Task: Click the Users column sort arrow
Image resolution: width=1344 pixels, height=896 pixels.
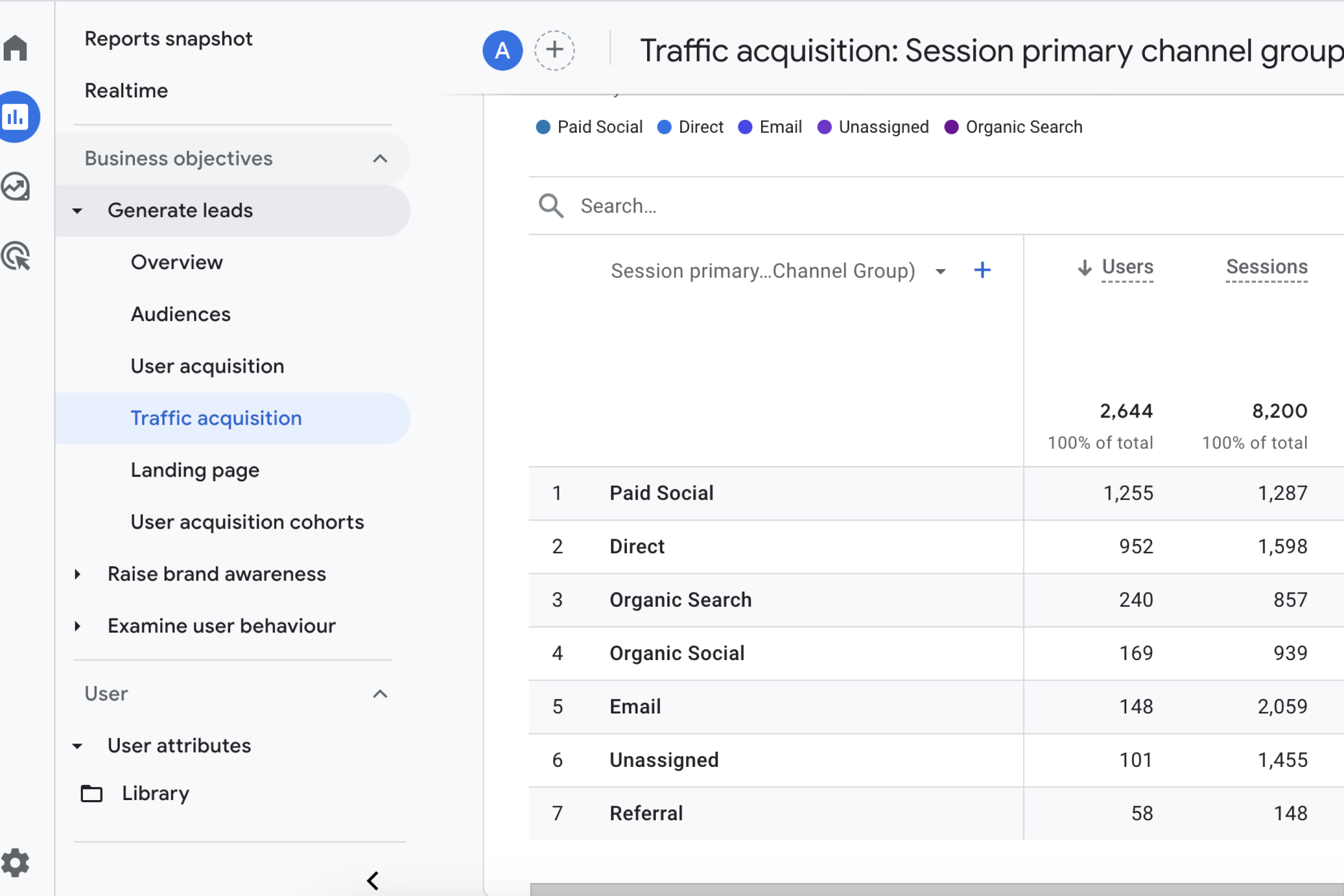Action: (1084, 267)
